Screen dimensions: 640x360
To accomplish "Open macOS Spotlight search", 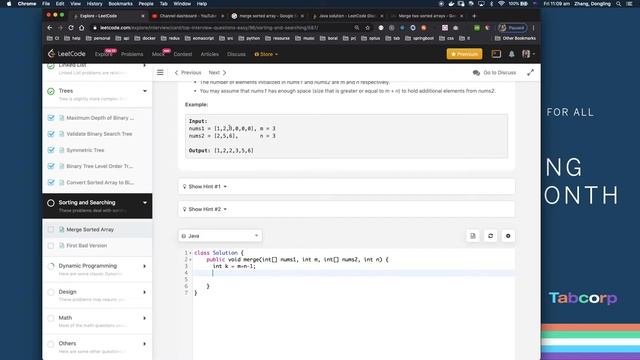I will pyautogui.click(x=619, y=4).
